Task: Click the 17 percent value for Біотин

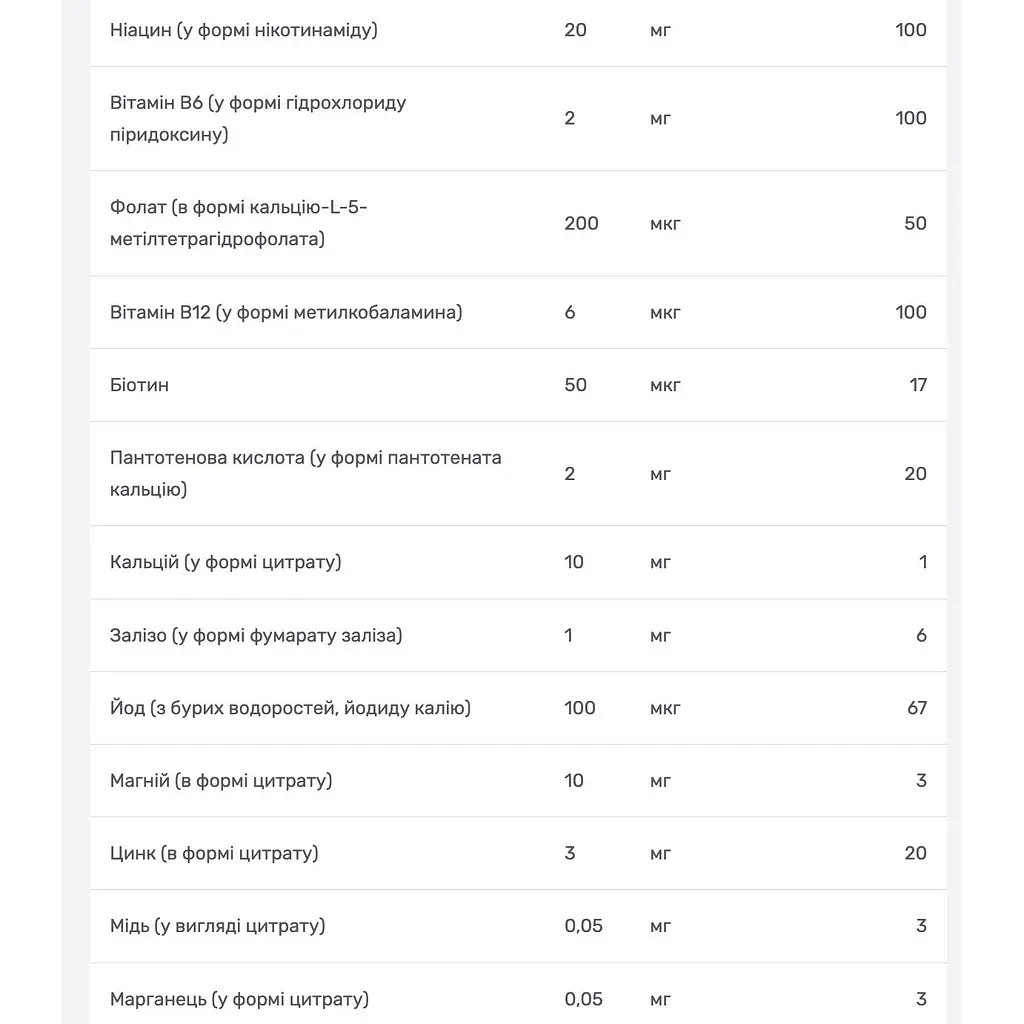Action: [x=918, y=385]
